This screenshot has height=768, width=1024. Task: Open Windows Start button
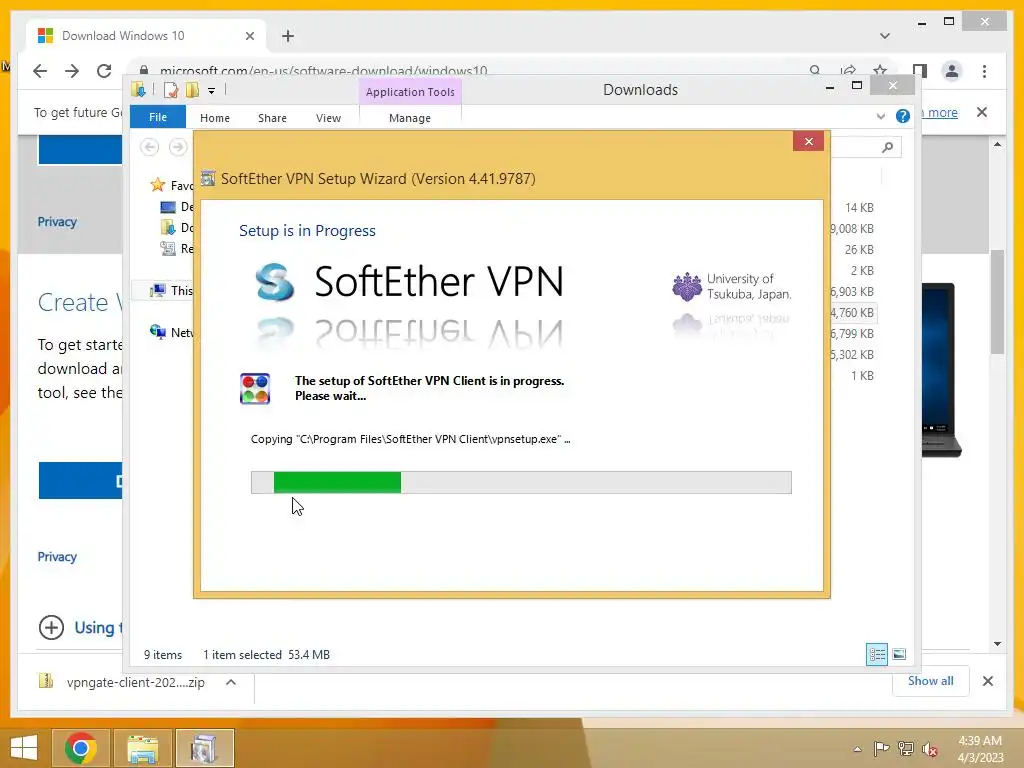coord(24,748)
